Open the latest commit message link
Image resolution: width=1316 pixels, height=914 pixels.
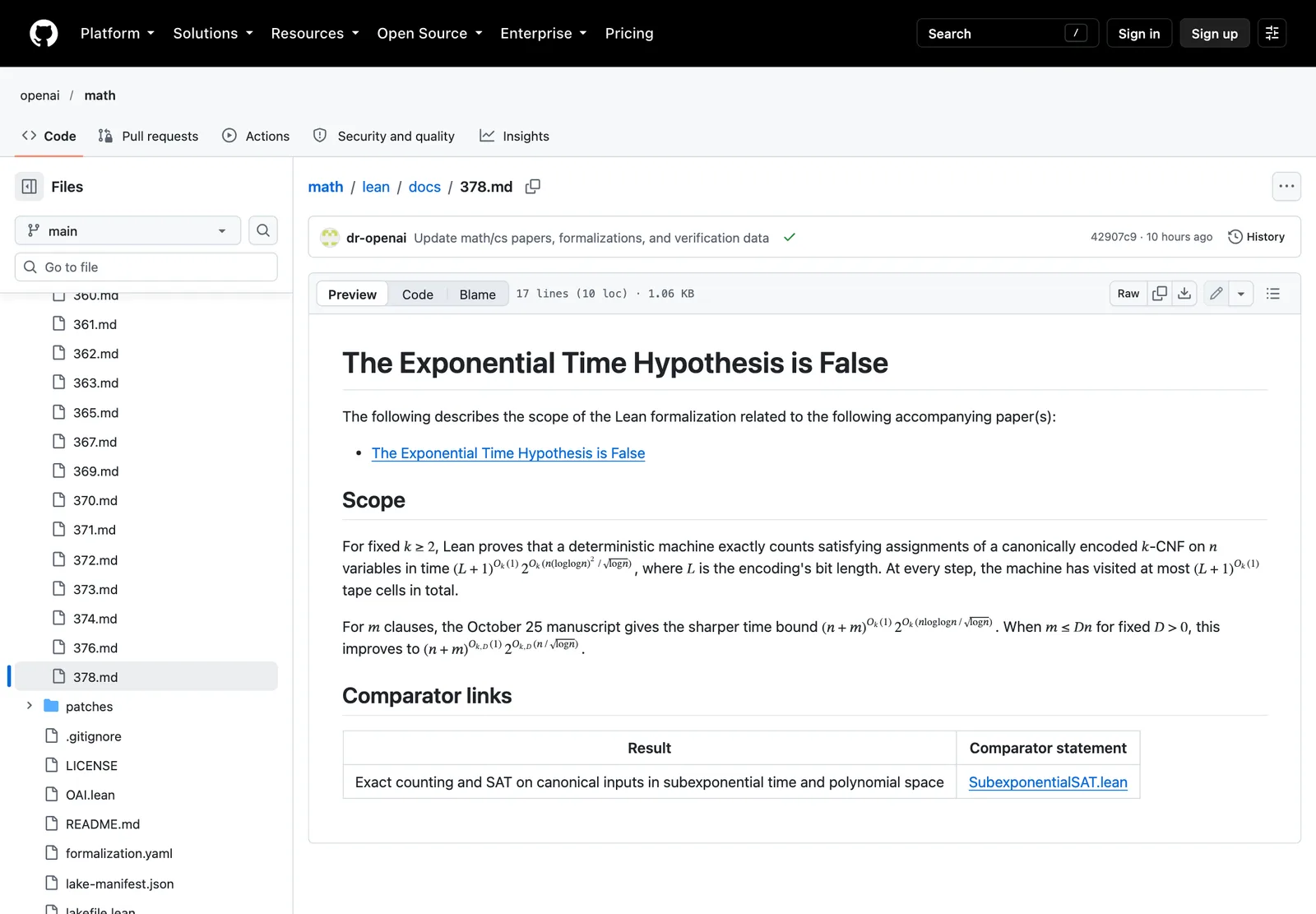(x=591, y=238)
